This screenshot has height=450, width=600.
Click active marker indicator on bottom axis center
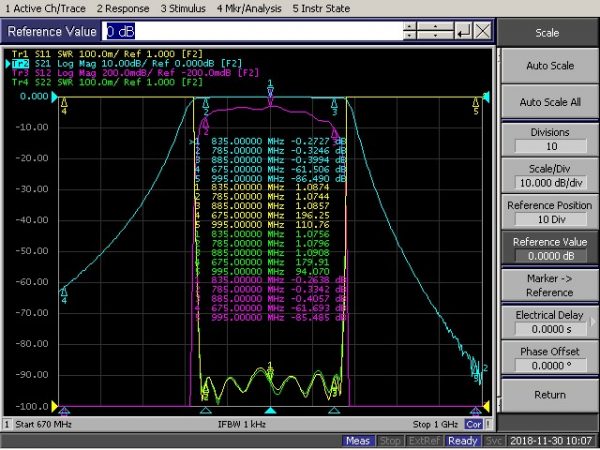(x=271, y=411)
